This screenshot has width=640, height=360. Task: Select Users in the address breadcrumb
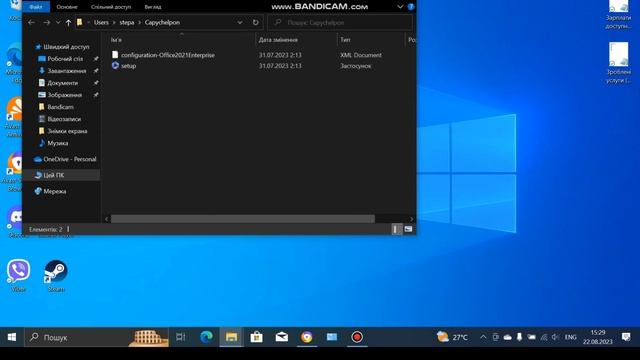(x=101, y=22)
